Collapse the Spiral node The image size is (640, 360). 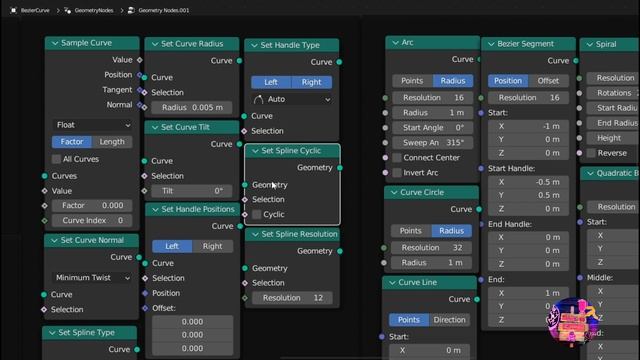[590, 44]
